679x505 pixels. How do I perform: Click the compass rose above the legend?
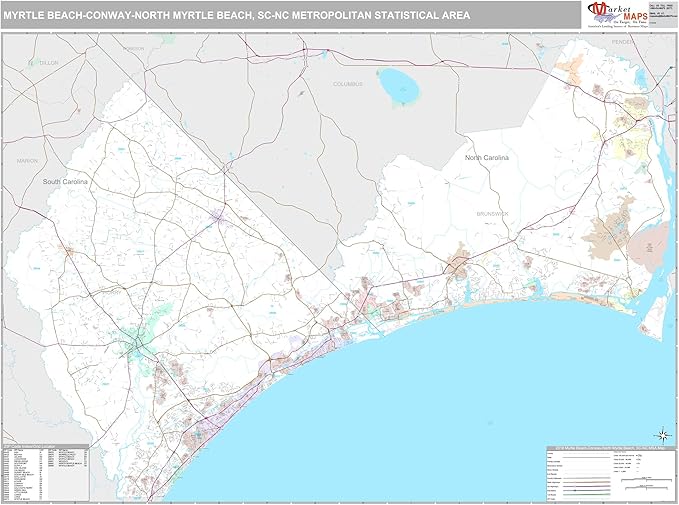tap(661, 435)
